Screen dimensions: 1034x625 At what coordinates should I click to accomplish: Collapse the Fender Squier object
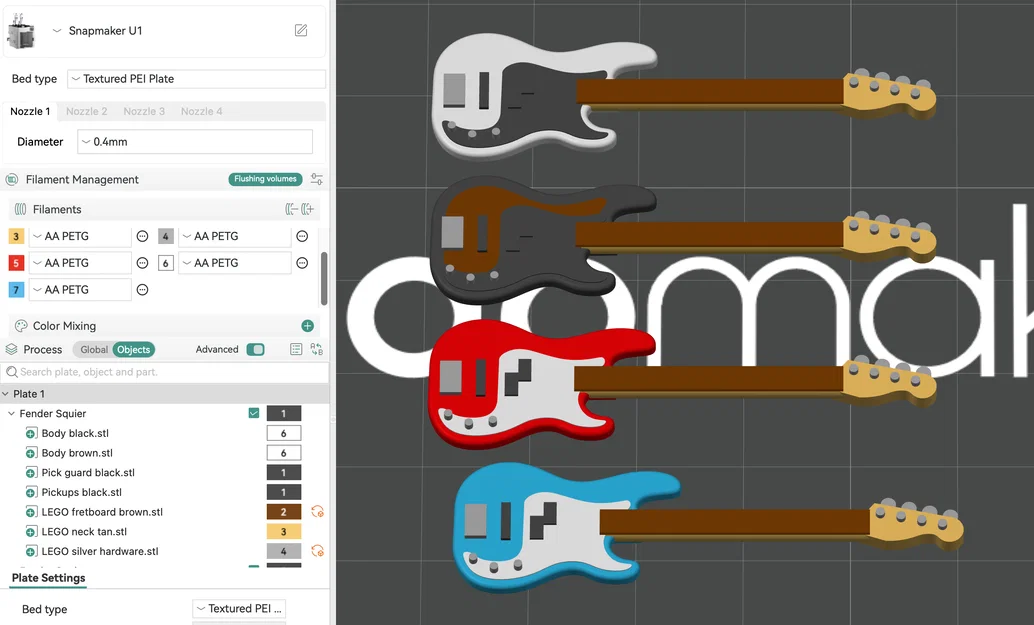[11, 413]
